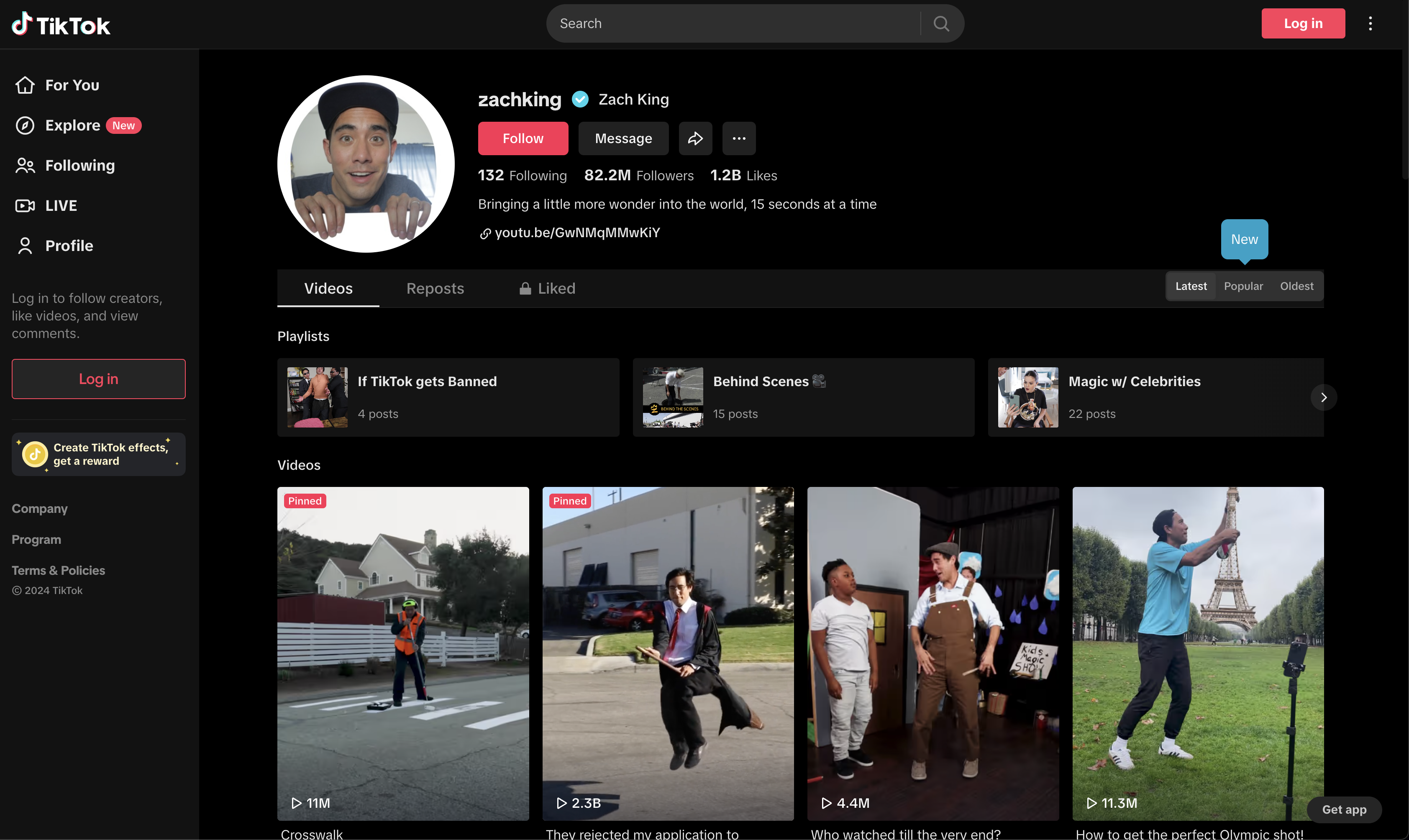Sort videos by Latest
1409x840 pixels.
click(x=1191, y=287)
